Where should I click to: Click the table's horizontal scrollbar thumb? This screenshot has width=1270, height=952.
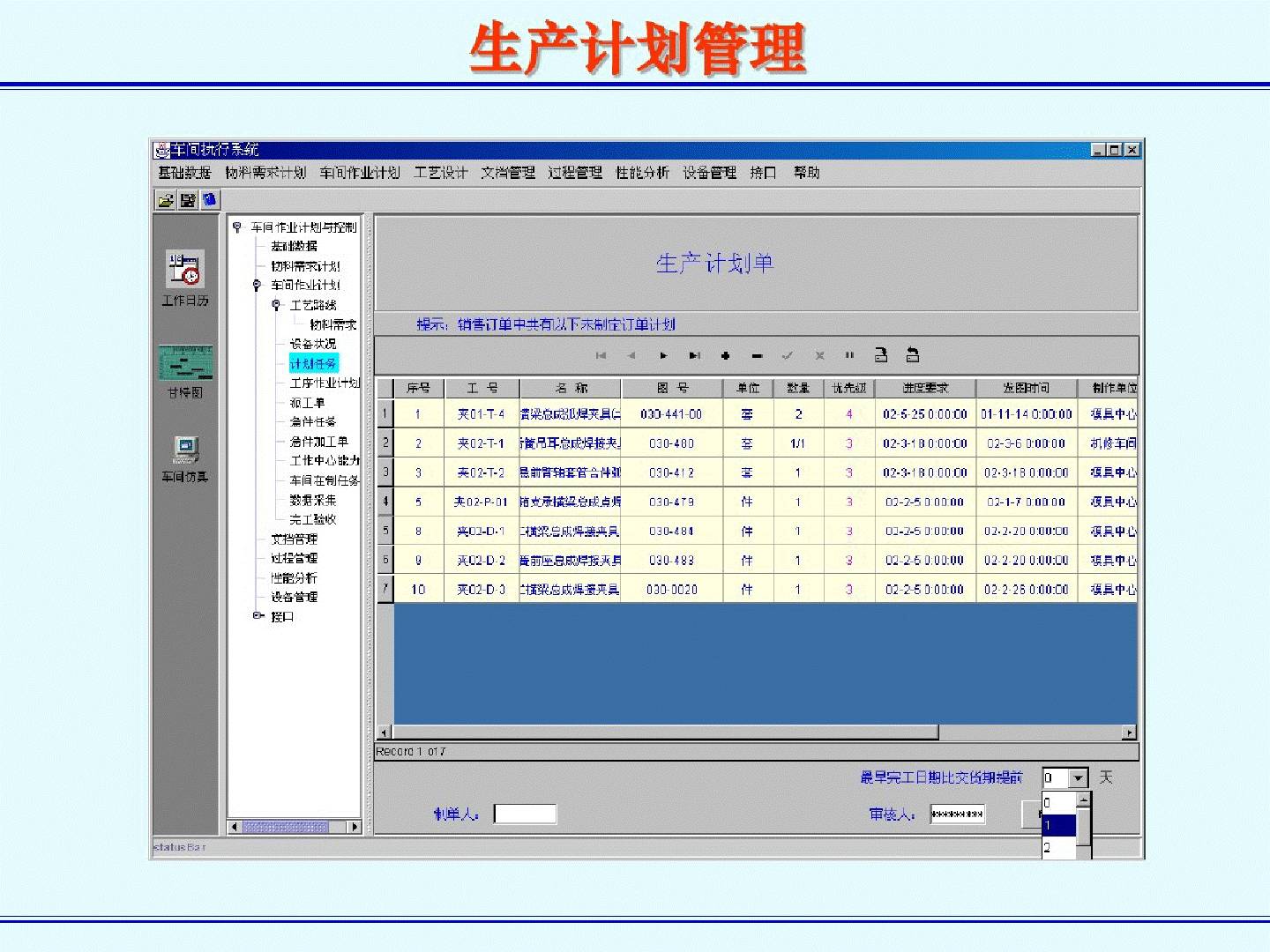click(665, 733)
